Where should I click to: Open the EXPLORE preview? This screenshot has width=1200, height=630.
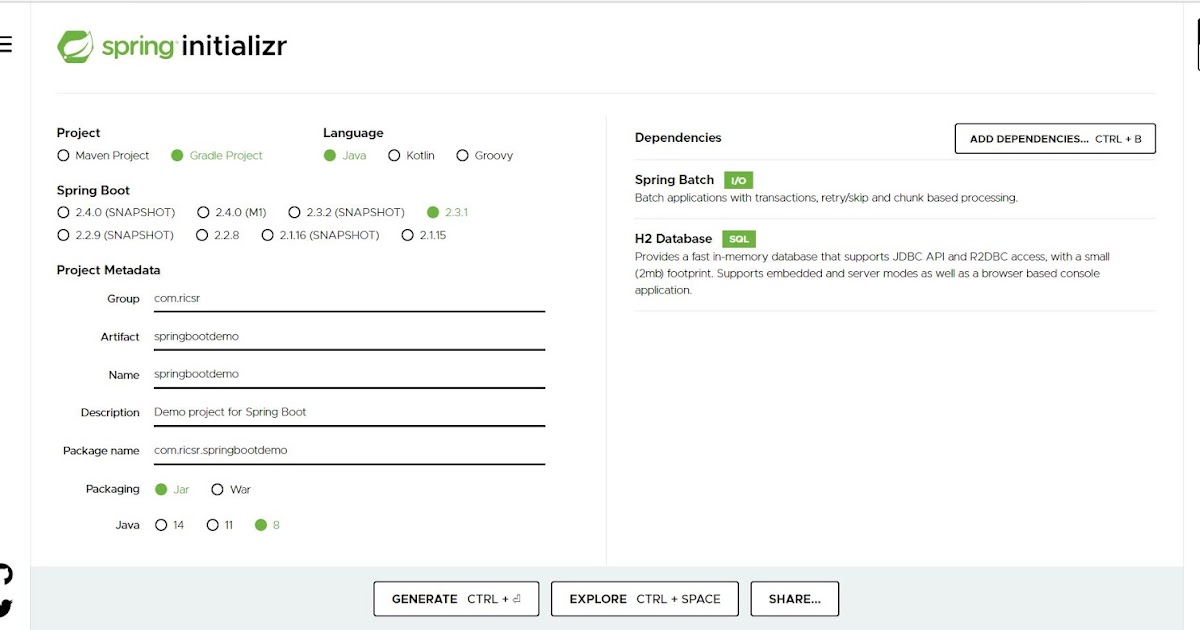pos(644,598)
